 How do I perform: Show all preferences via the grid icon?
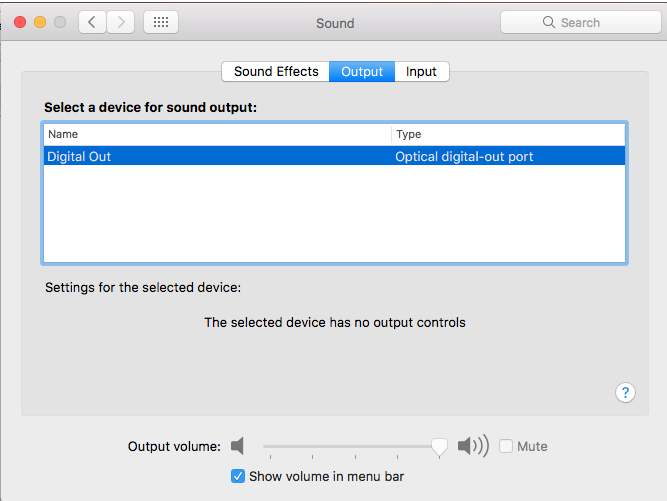[x=161, y=22]
